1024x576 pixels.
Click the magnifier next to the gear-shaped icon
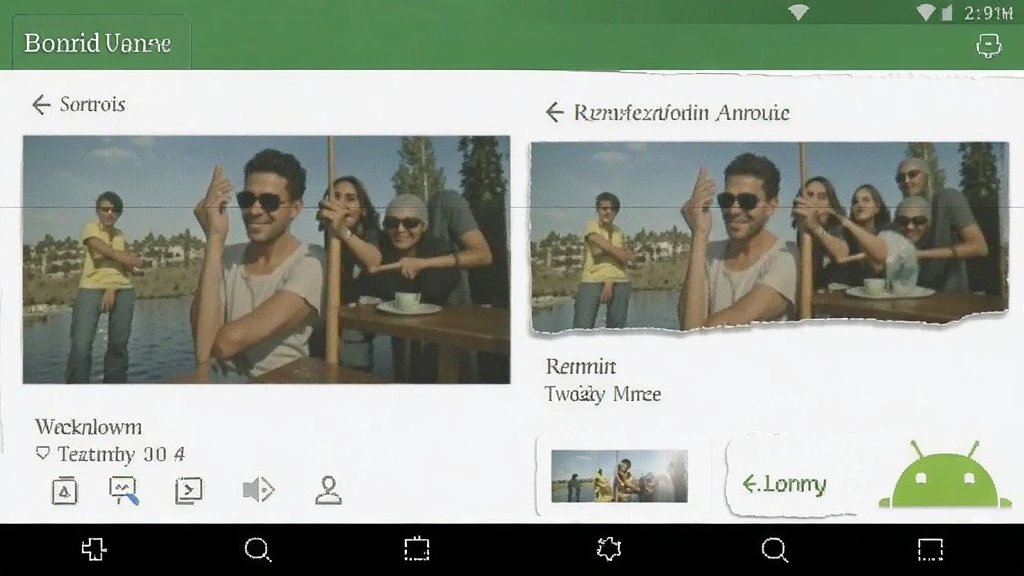pos(775,550)
